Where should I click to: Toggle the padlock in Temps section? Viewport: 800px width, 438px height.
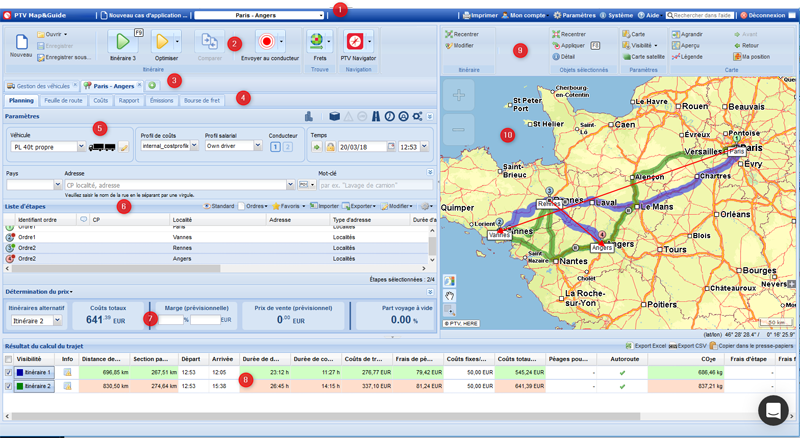click(331, 147)
